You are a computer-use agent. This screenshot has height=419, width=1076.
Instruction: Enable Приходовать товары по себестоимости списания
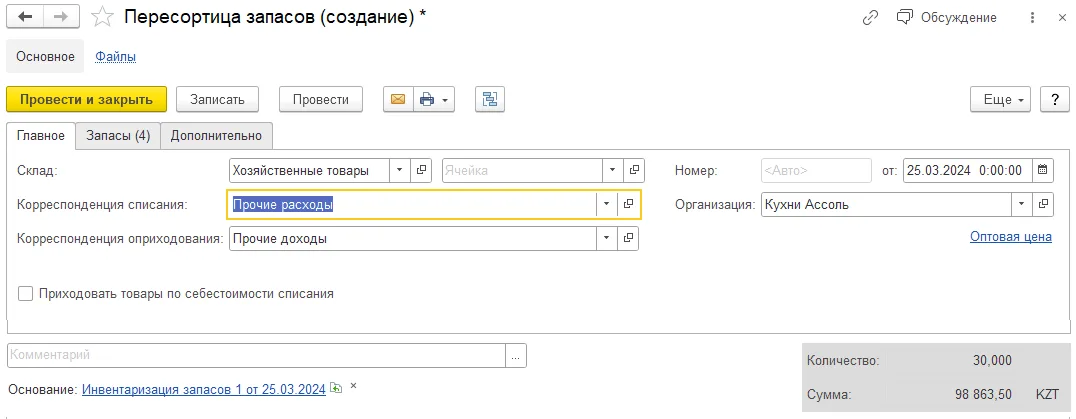point(25,294)
